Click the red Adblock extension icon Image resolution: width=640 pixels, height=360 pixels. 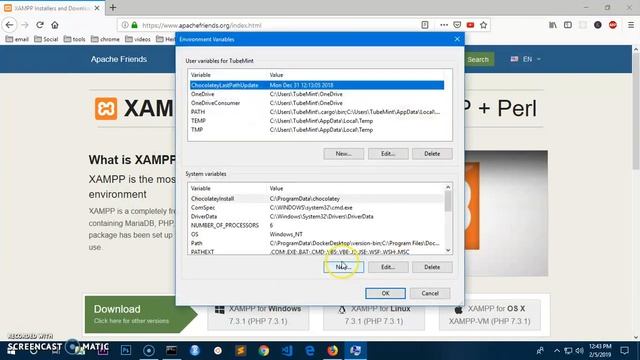[x=613, y=25]
